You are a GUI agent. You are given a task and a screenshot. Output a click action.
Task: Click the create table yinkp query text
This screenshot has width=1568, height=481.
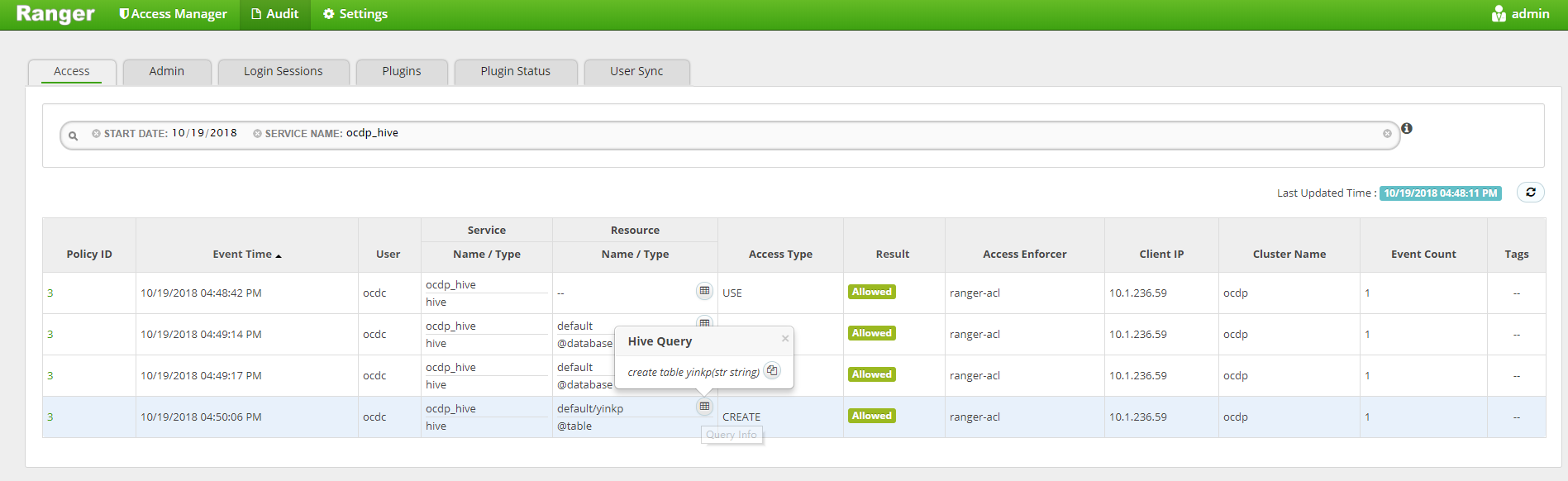693,373
